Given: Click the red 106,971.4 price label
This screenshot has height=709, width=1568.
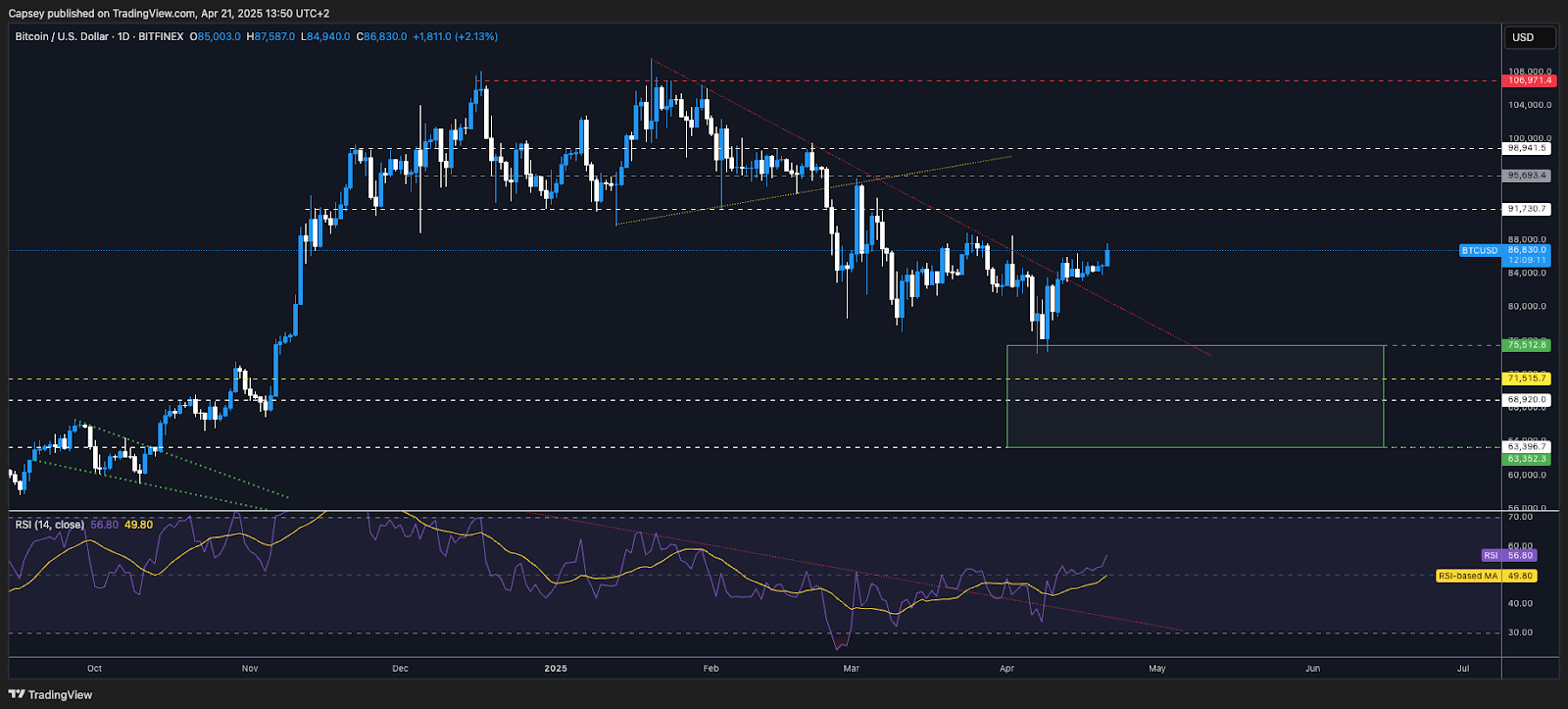Looking at the screenshot, I should 1528,80.
